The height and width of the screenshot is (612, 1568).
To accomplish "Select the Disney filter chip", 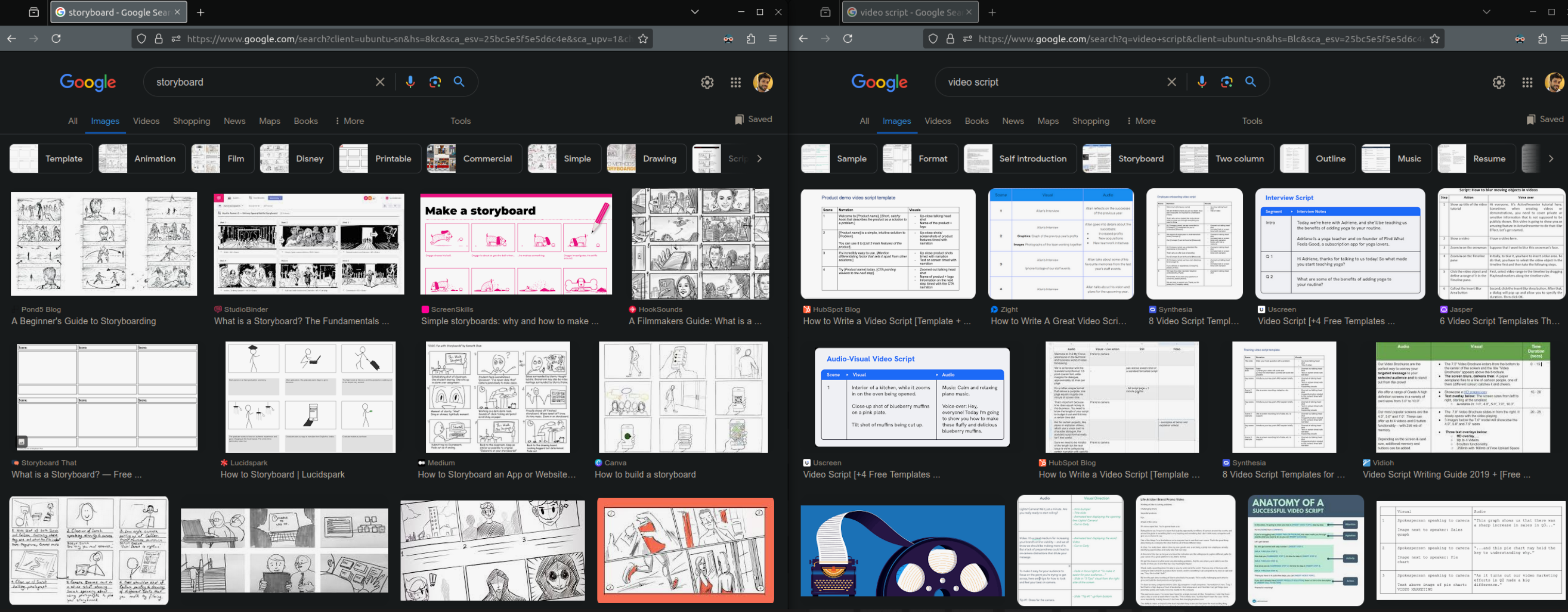I will 296,158.
